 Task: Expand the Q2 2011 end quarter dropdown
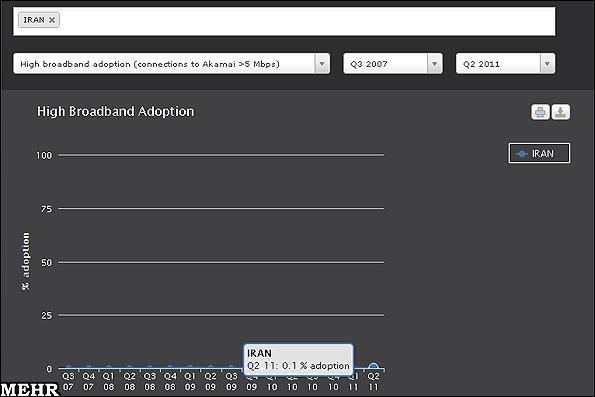(505, 64)
